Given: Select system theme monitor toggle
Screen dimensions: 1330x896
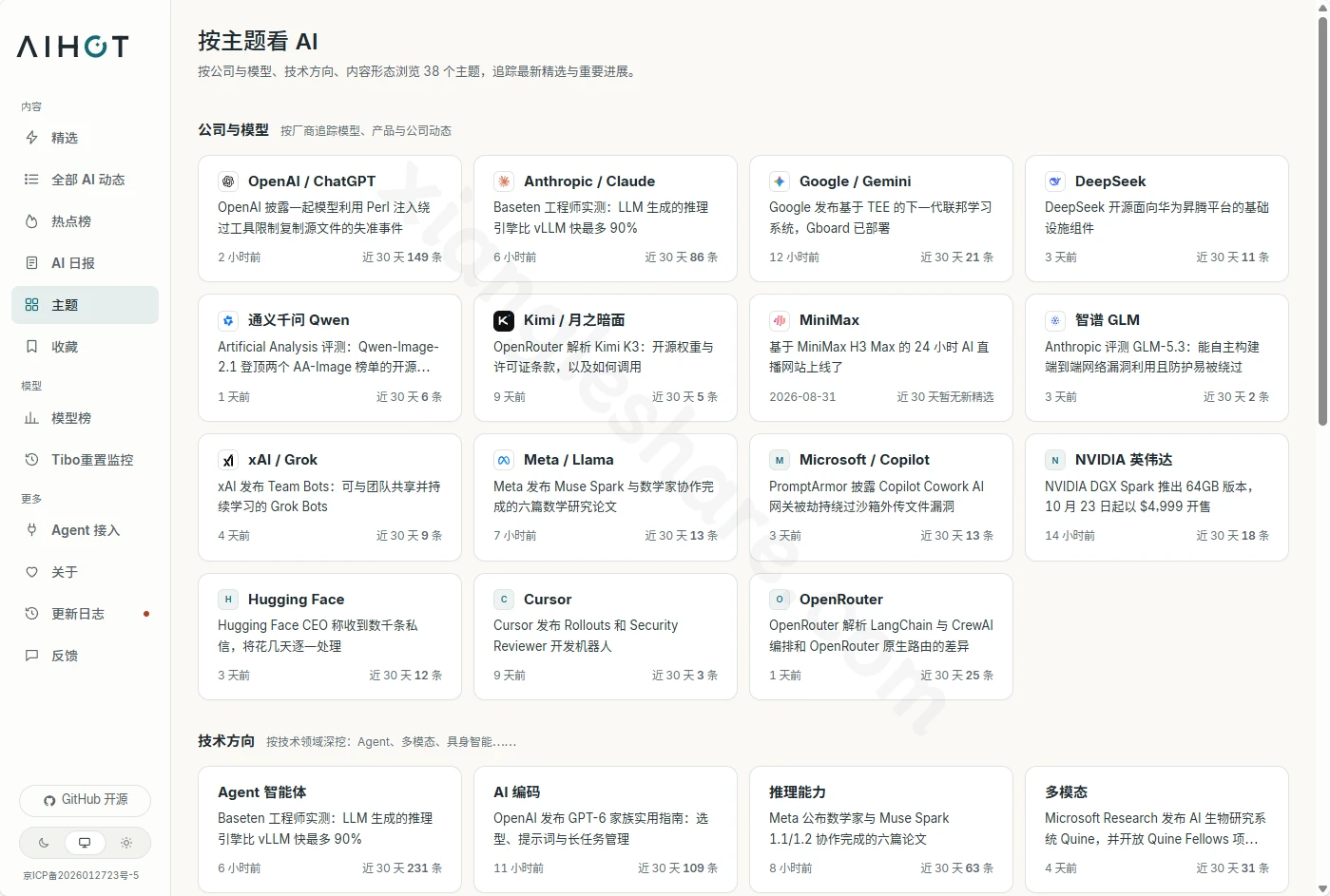Looking at the screenshot, I should 85,843.
